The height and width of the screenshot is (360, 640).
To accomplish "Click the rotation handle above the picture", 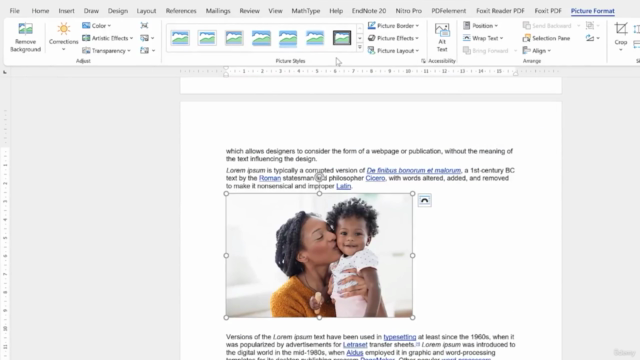I will click(319, 178).
